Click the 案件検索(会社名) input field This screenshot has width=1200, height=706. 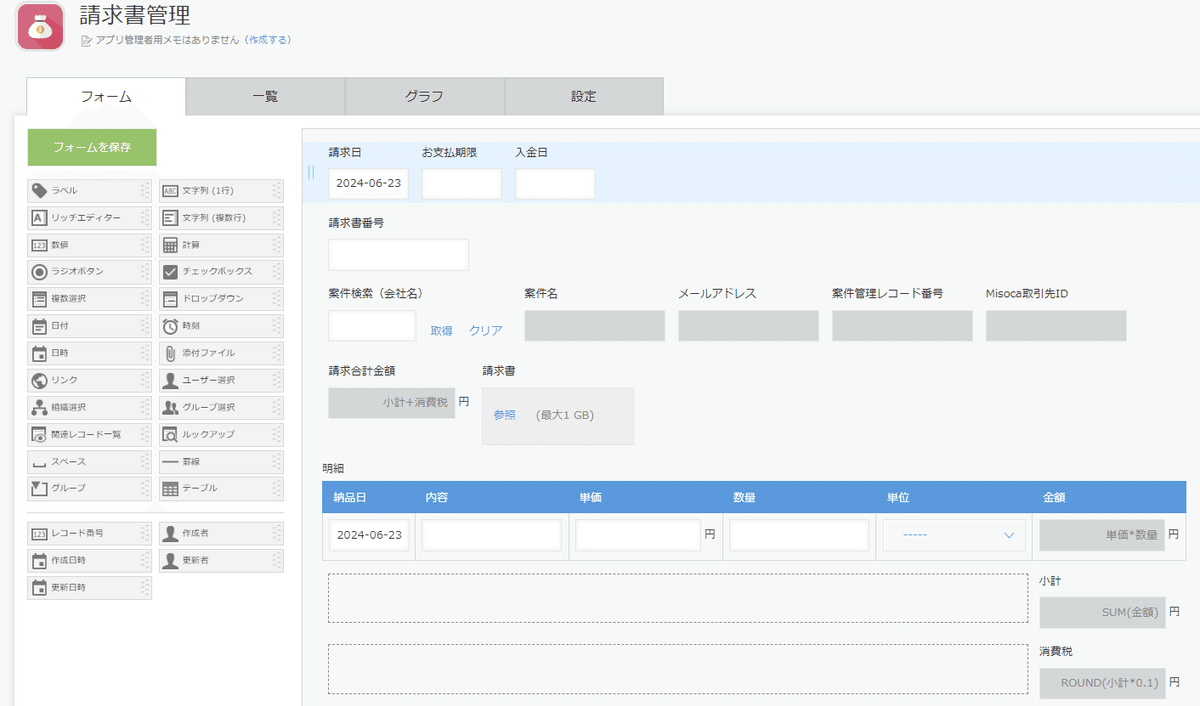pos(372,326)
